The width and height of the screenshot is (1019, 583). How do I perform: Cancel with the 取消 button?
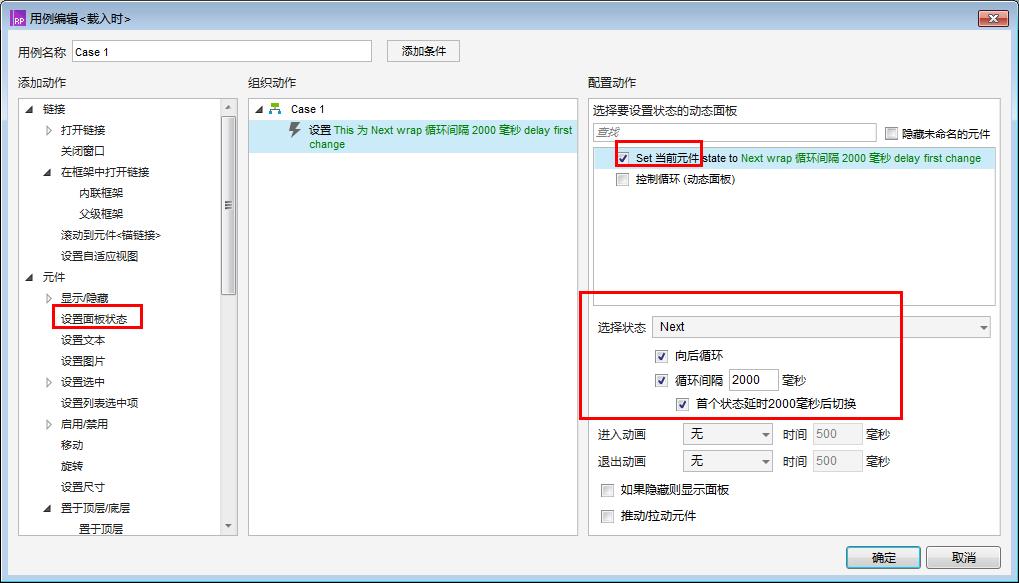[x=963, y=557]
